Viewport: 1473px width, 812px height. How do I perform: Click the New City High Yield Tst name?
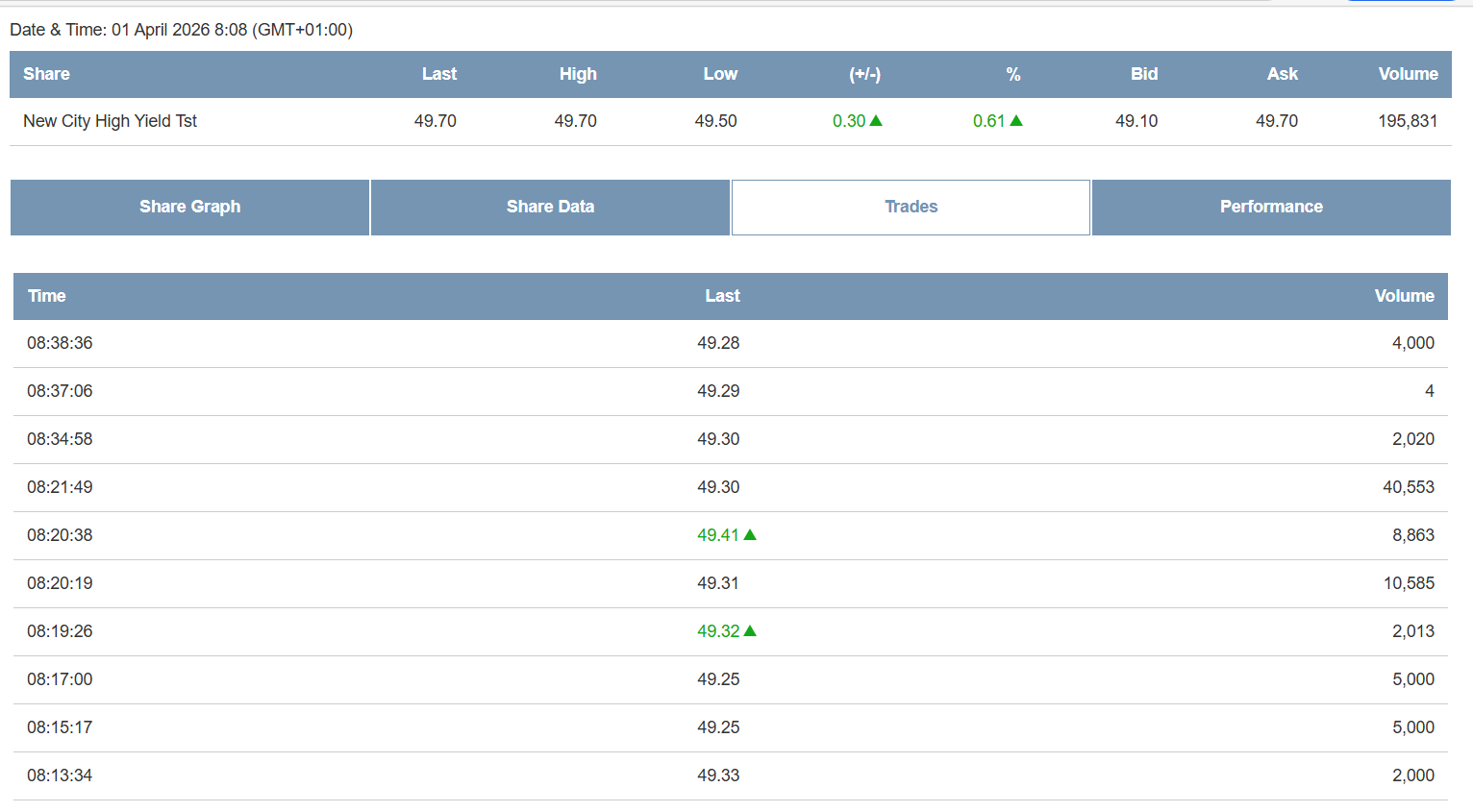(x=110, y=121)
